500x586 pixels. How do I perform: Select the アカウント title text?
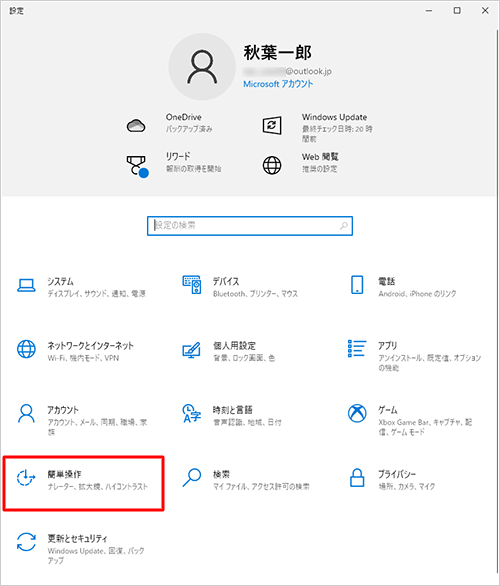tap(63, 410)
